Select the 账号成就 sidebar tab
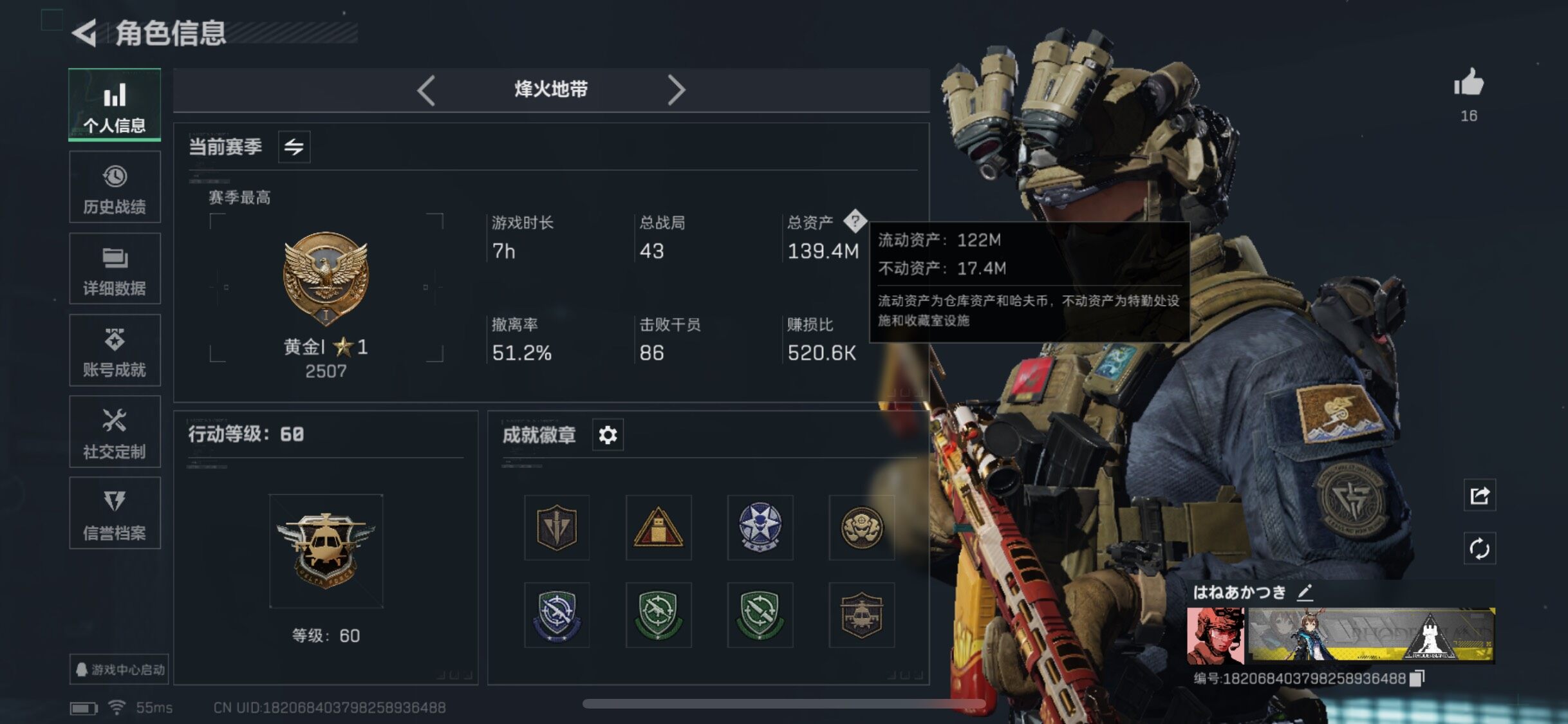Viewport: 1568px width, 724px height. [x=115, y=350]
